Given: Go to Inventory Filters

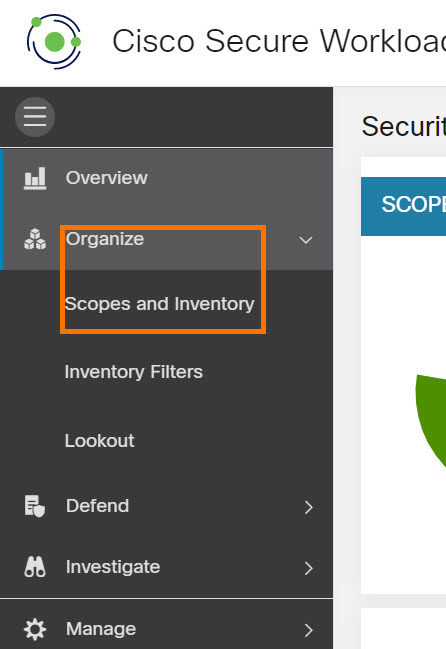Looking at the screenshot, I should 134,372.
